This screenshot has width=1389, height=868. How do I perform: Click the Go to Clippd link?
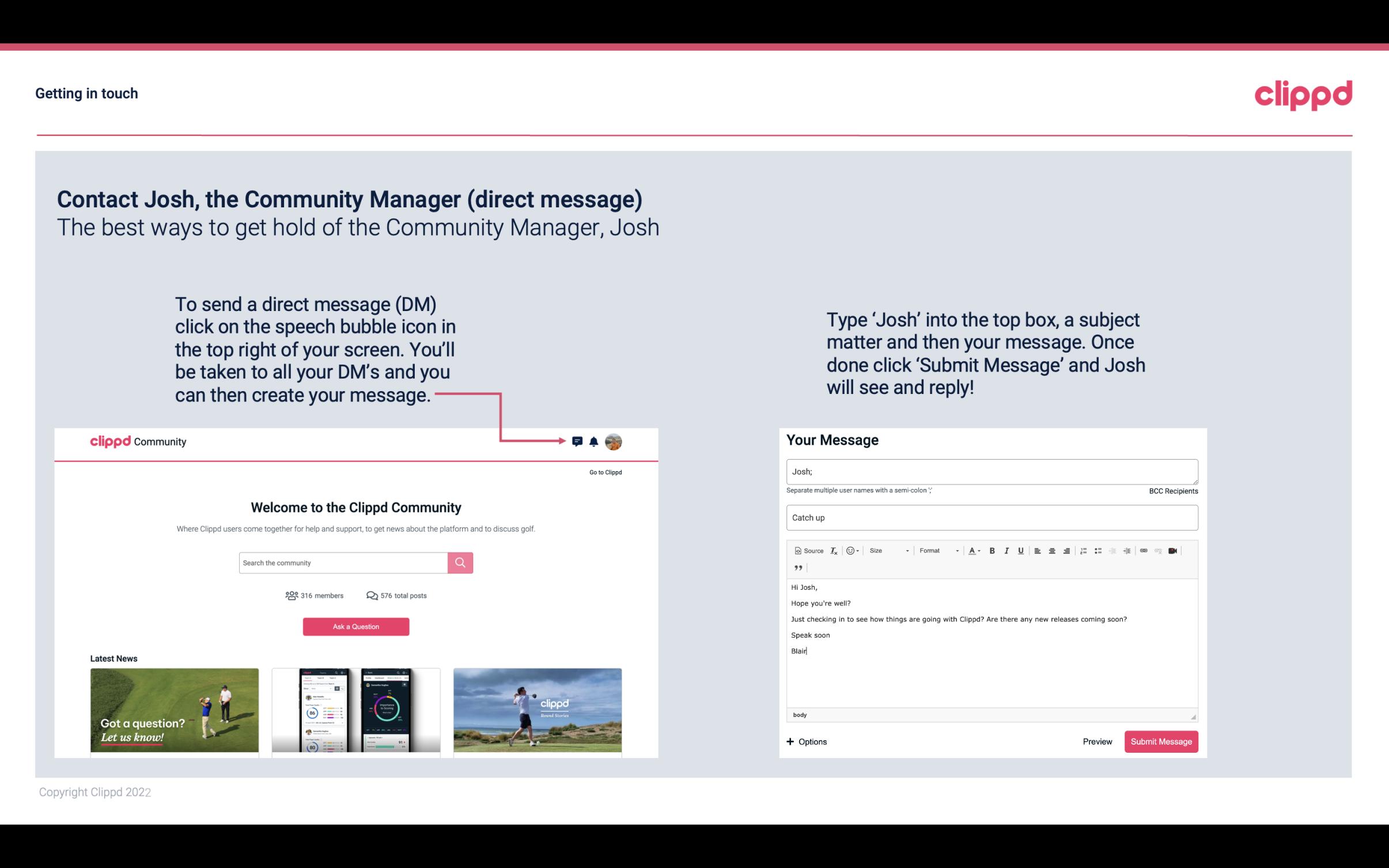click(603, 471)
